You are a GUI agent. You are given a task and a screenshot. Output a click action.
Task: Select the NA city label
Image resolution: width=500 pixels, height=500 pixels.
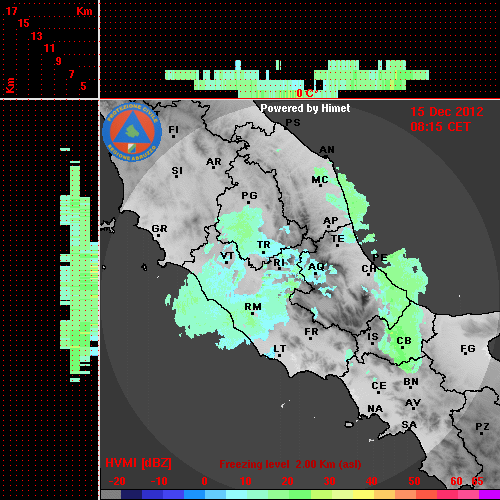pos(375,409)
